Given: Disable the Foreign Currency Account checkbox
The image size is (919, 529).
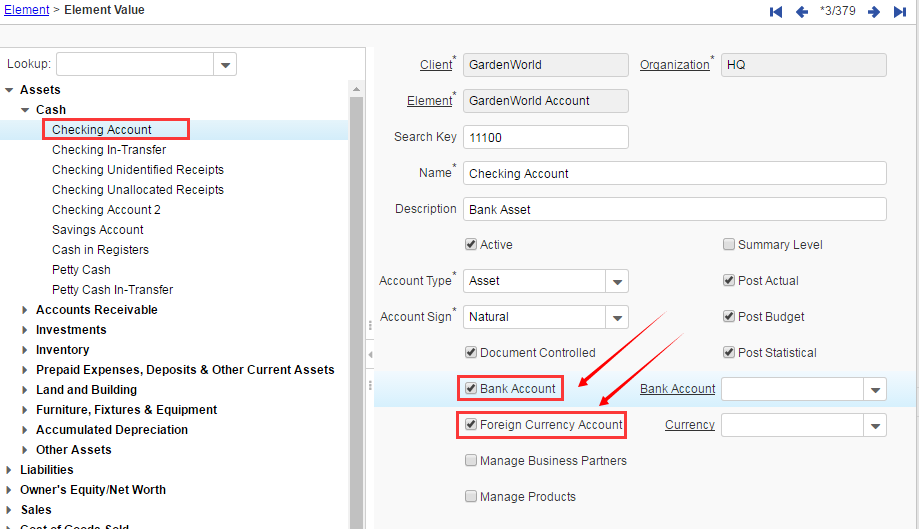Looking at the screenshot, I should coord(471,425).
